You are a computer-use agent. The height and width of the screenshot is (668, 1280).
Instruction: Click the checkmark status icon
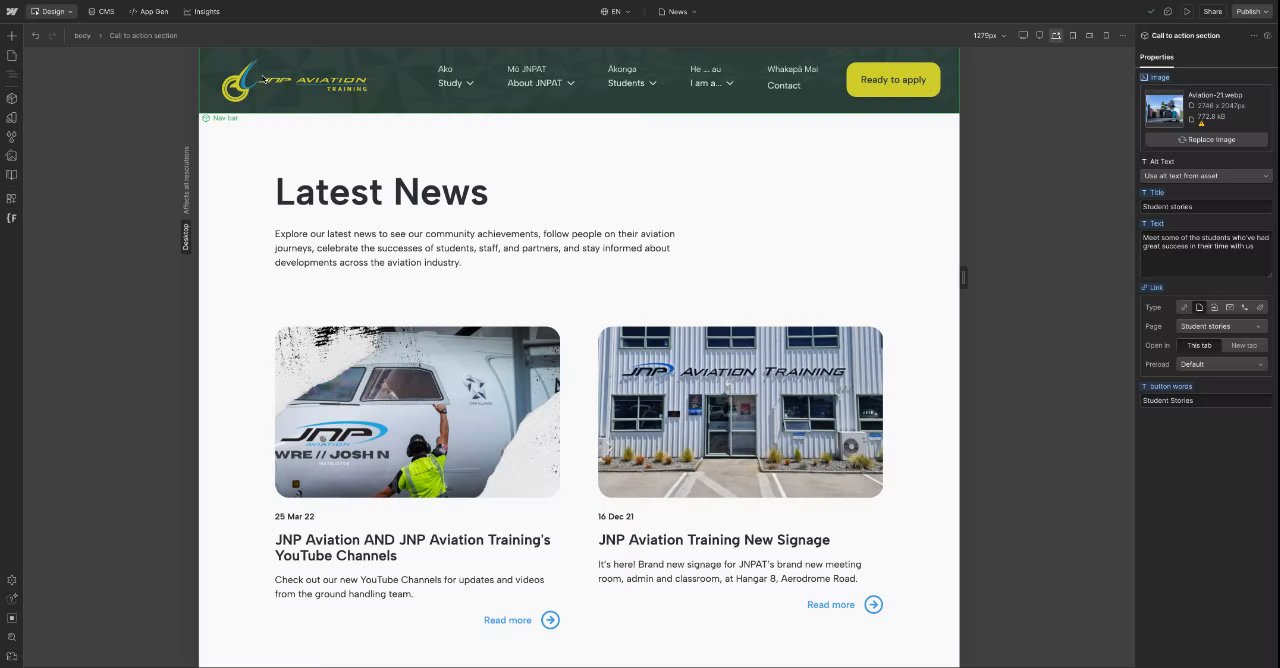tap(1151, 12)
